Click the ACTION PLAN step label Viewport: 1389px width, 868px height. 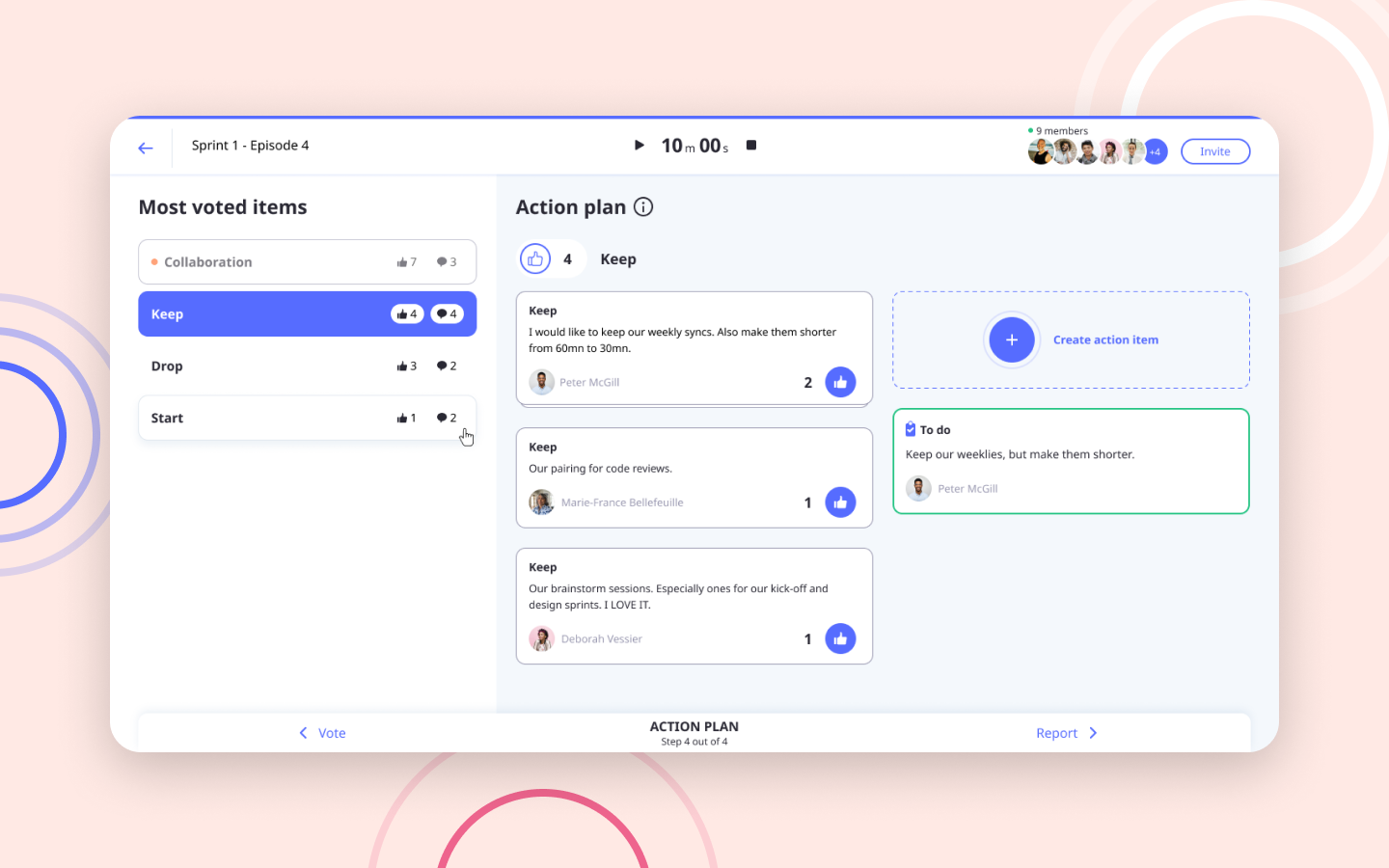coord(694,726)
